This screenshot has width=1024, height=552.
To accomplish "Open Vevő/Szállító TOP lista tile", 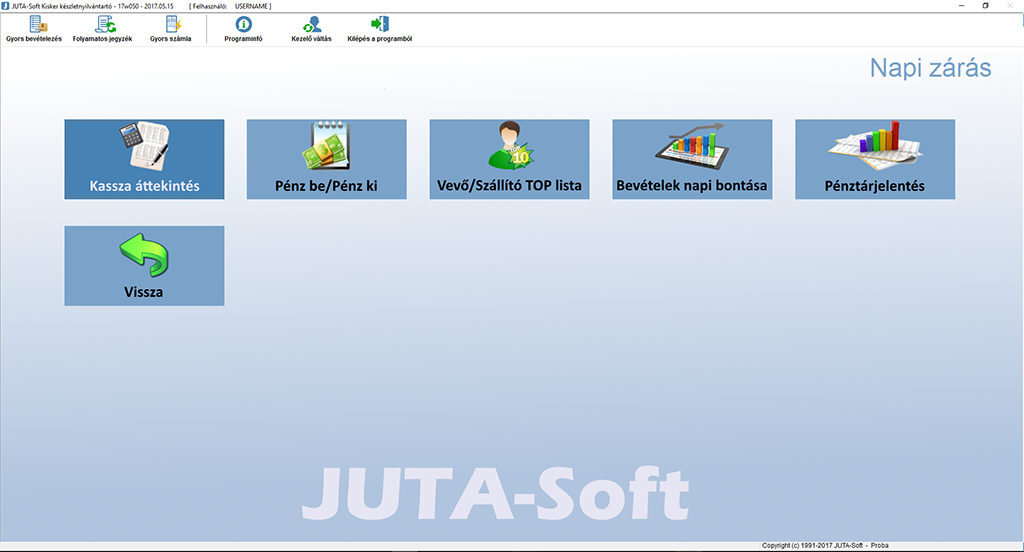I will coord(509,159).
